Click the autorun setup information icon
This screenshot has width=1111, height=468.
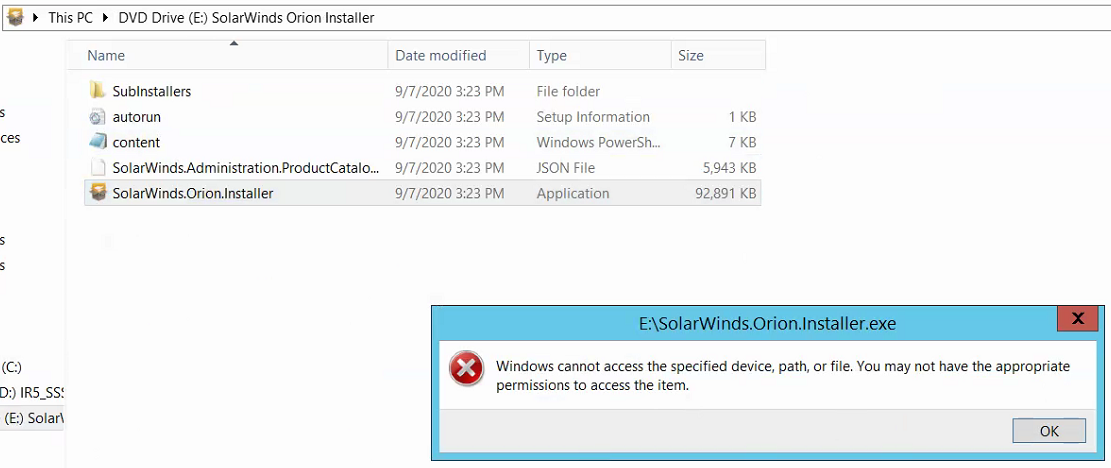click(98, 117)
